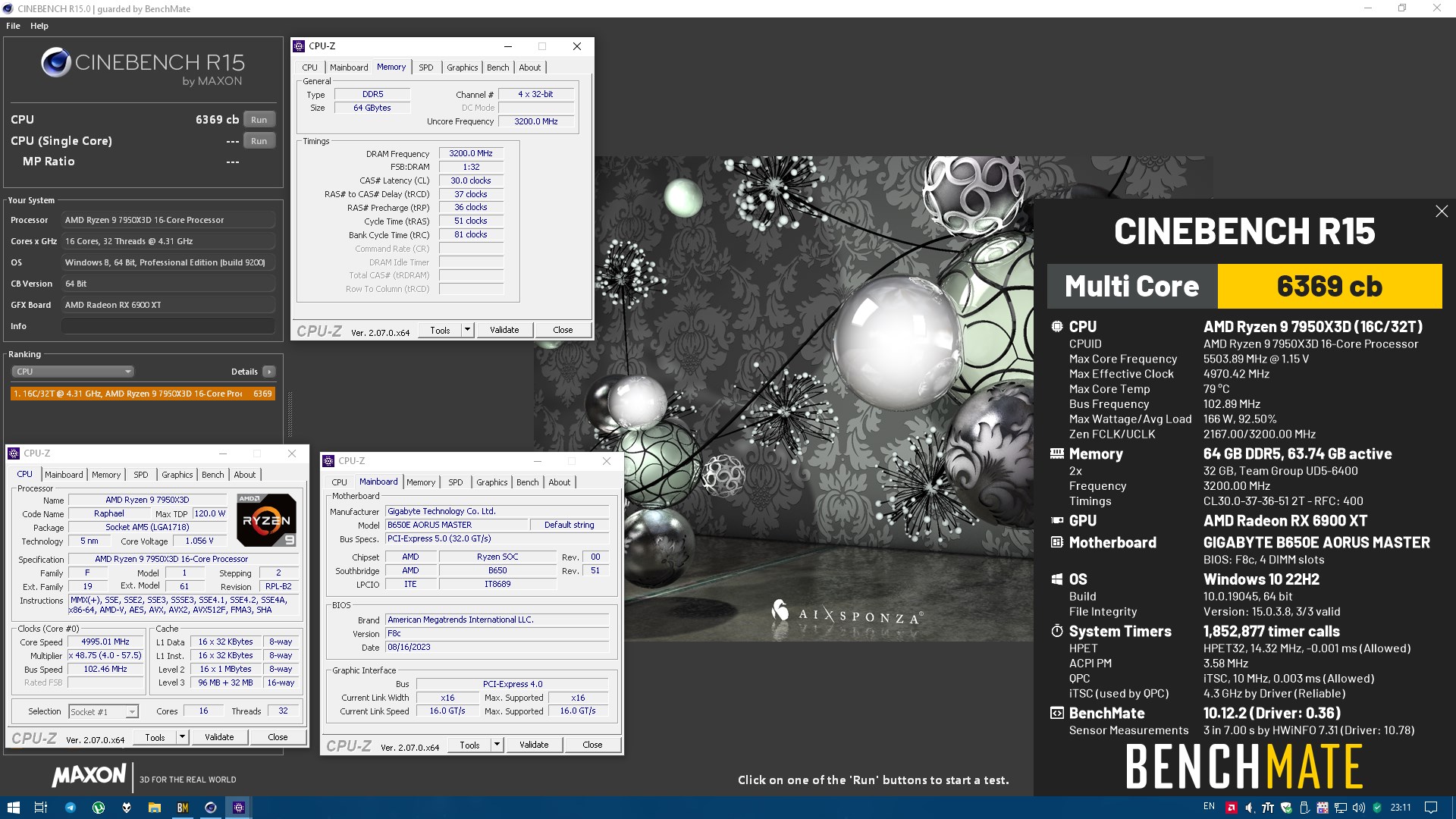
Task: Expand Tools dropdown arrow in CPU tab window
Action: [x=183, y=737]
